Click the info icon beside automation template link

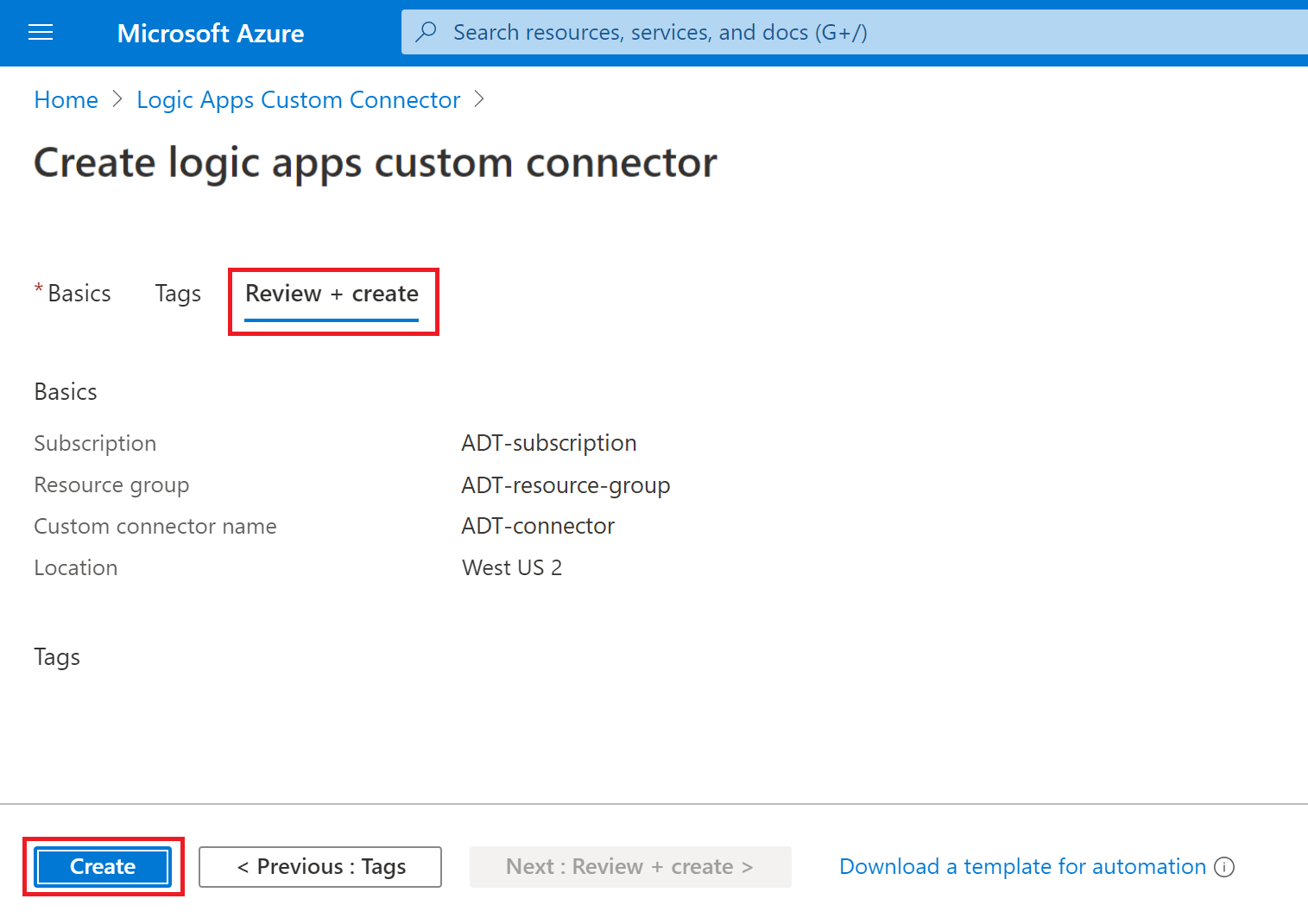pos(1224,867)
